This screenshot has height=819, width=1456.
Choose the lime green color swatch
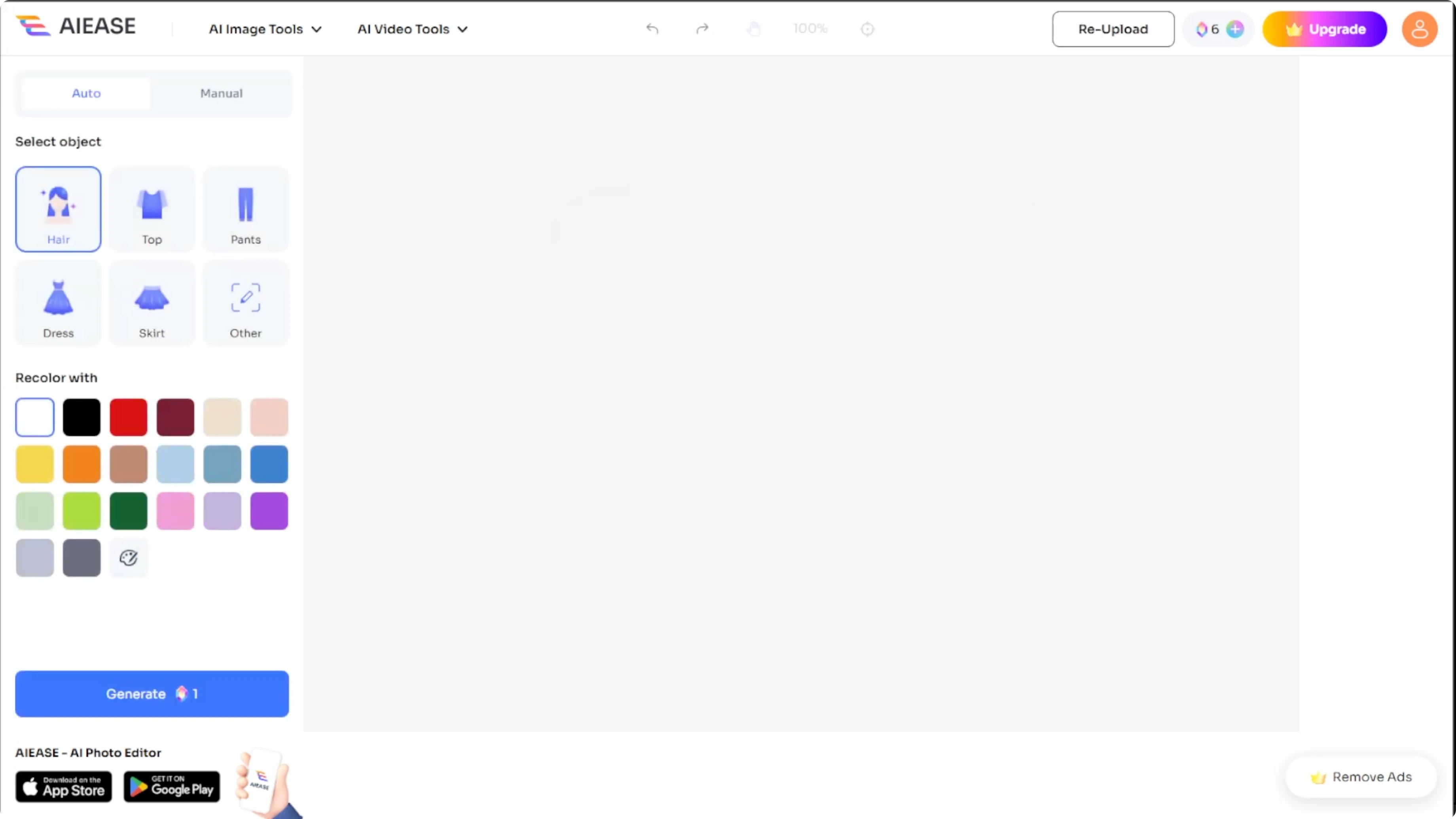click(82, 511)
